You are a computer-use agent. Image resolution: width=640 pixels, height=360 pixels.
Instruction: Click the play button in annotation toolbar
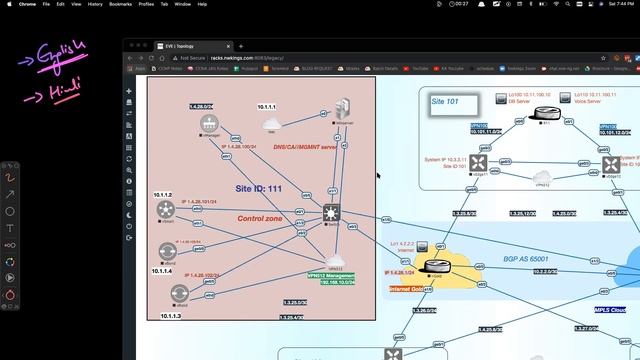click(x=10, y=278)
